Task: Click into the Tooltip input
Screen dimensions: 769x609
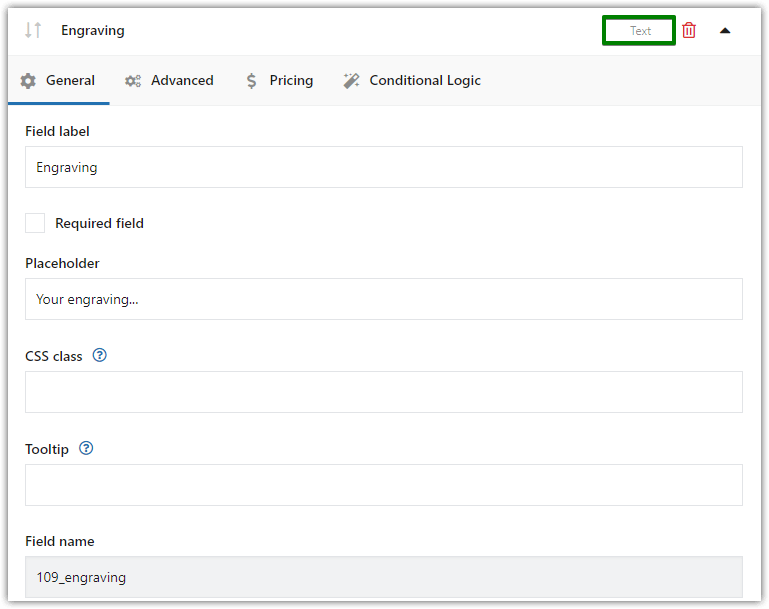Action: pyautogui.click(x=384, y=485)
